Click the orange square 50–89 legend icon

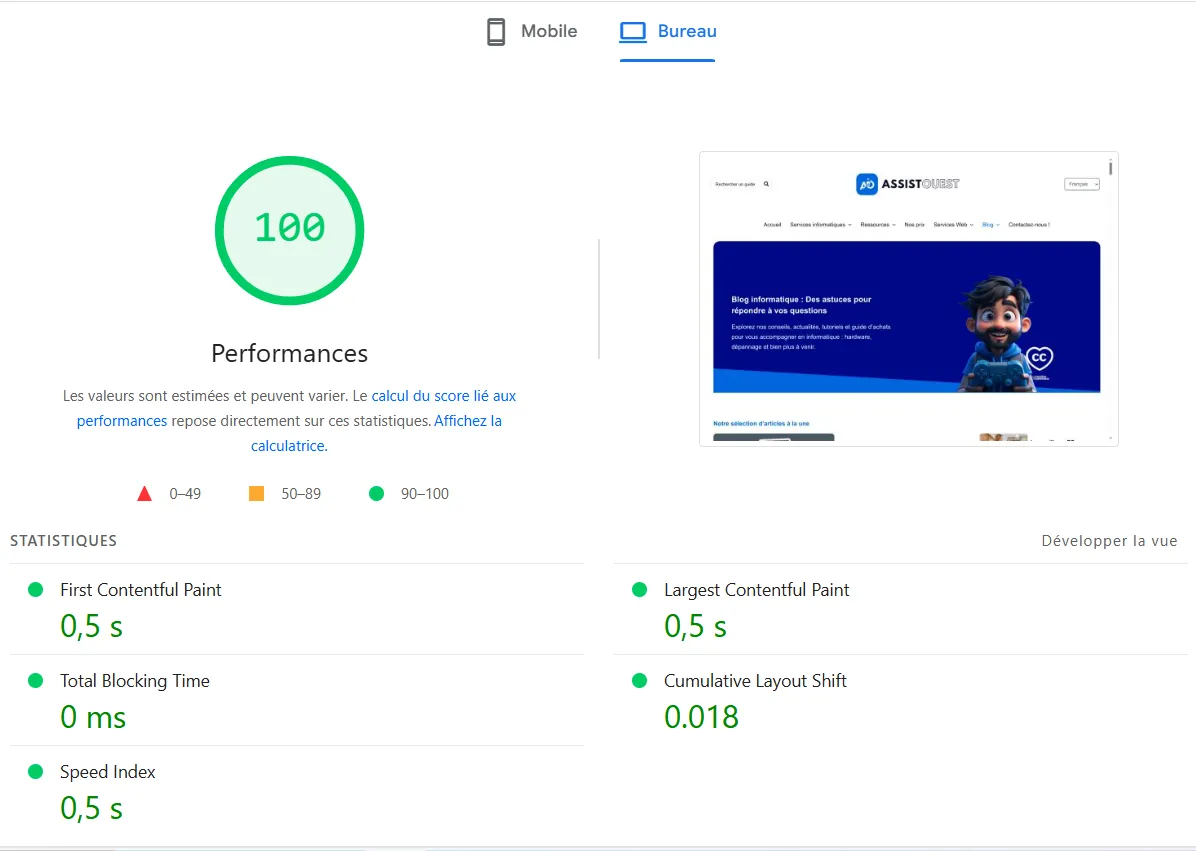click(256, 493)
